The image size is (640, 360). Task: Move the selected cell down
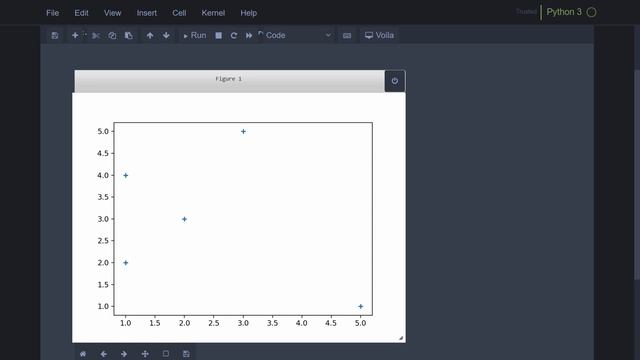pos(166,36)
